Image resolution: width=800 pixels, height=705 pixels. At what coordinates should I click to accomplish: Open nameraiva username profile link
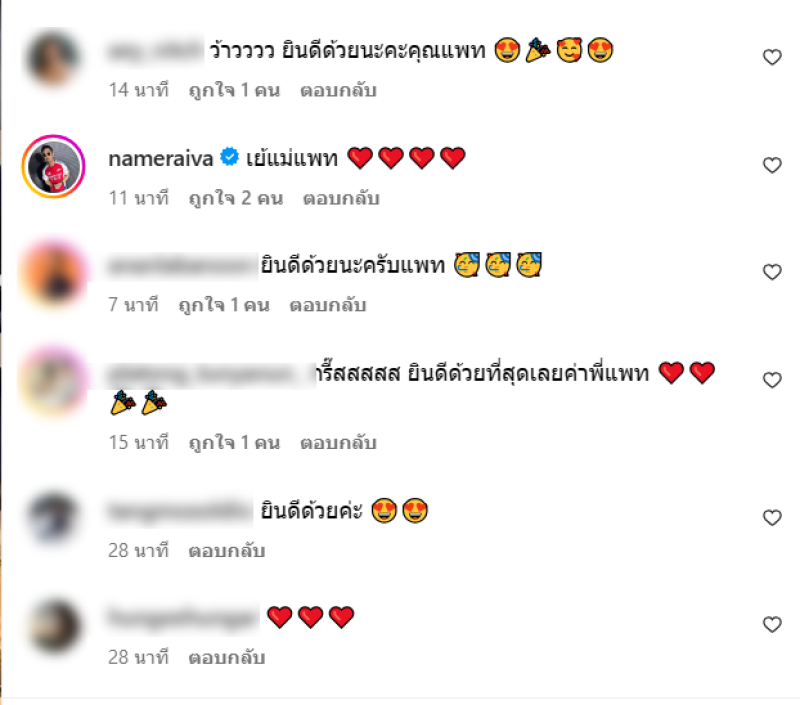click(x=161, y=159)
